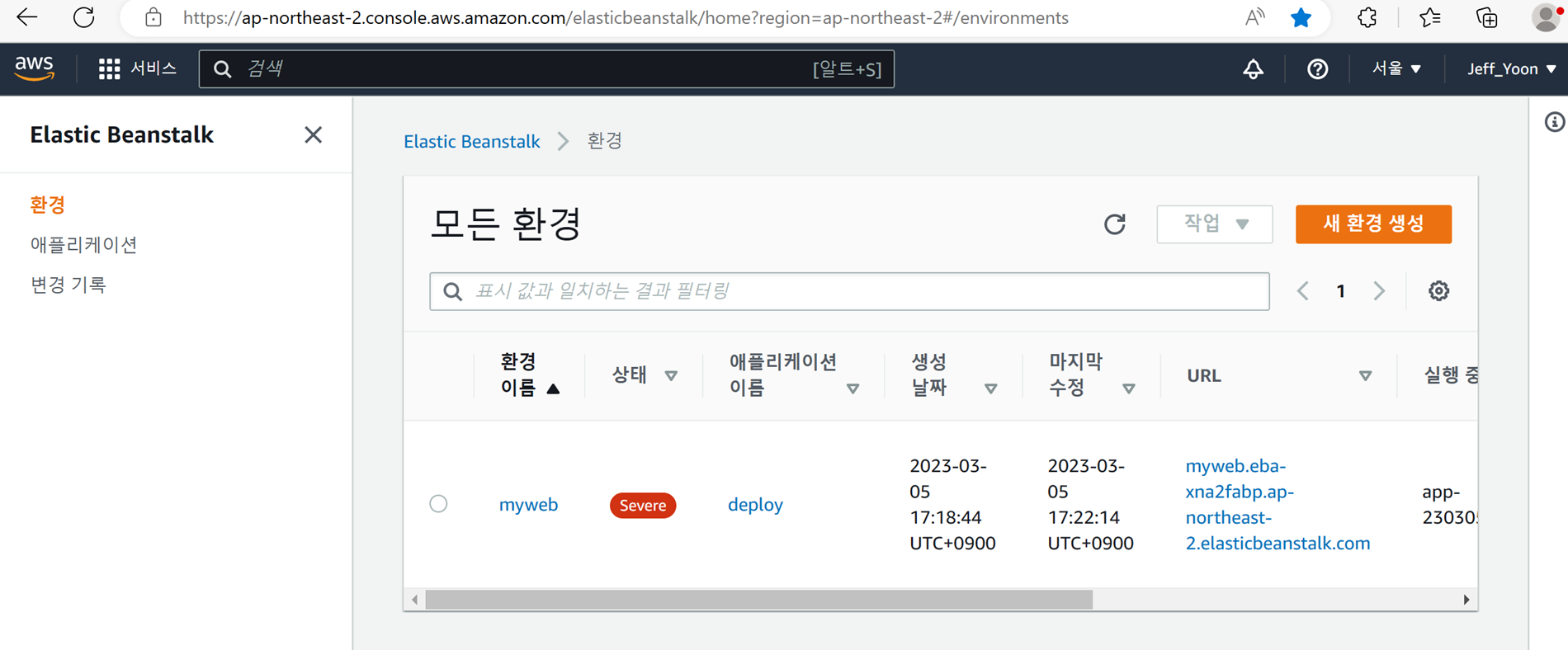
Task: Open the browser extensions puzzle icon
Action: (x=1367, y=17)
